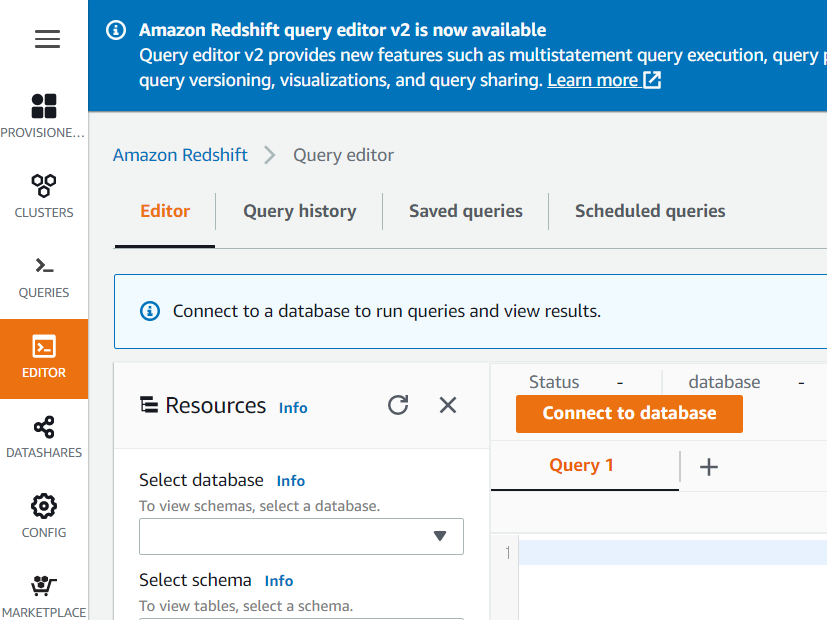
Task: Go to Clusters in the sidebar
Action: click(x=44, y=196)
